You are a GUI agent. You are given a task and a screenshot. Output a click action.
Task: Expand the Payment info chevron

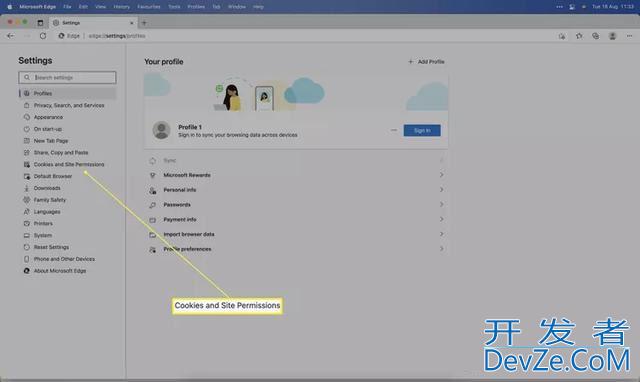coord(441,219)
